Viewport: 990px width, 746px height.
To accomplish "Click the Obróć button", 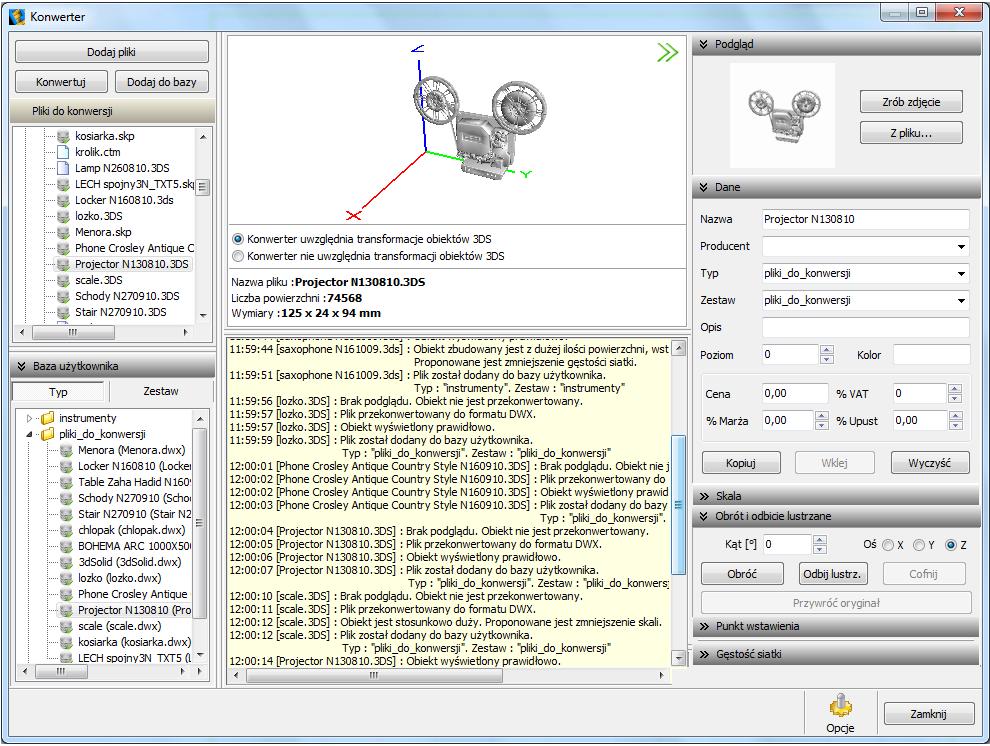I will pyautogui.click(x=742, y=574).
